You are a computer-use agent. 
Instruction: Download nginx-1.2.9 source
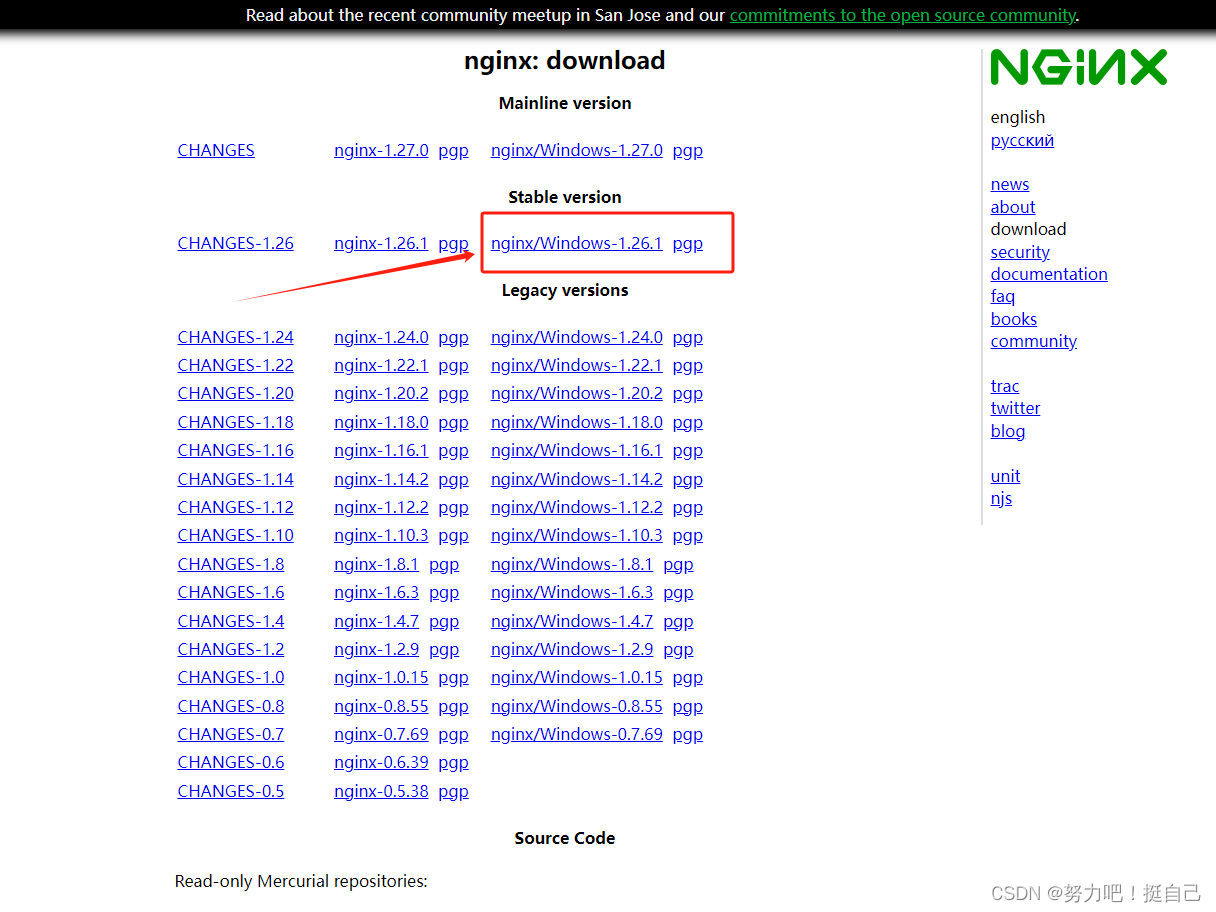(x=376, y=649)
